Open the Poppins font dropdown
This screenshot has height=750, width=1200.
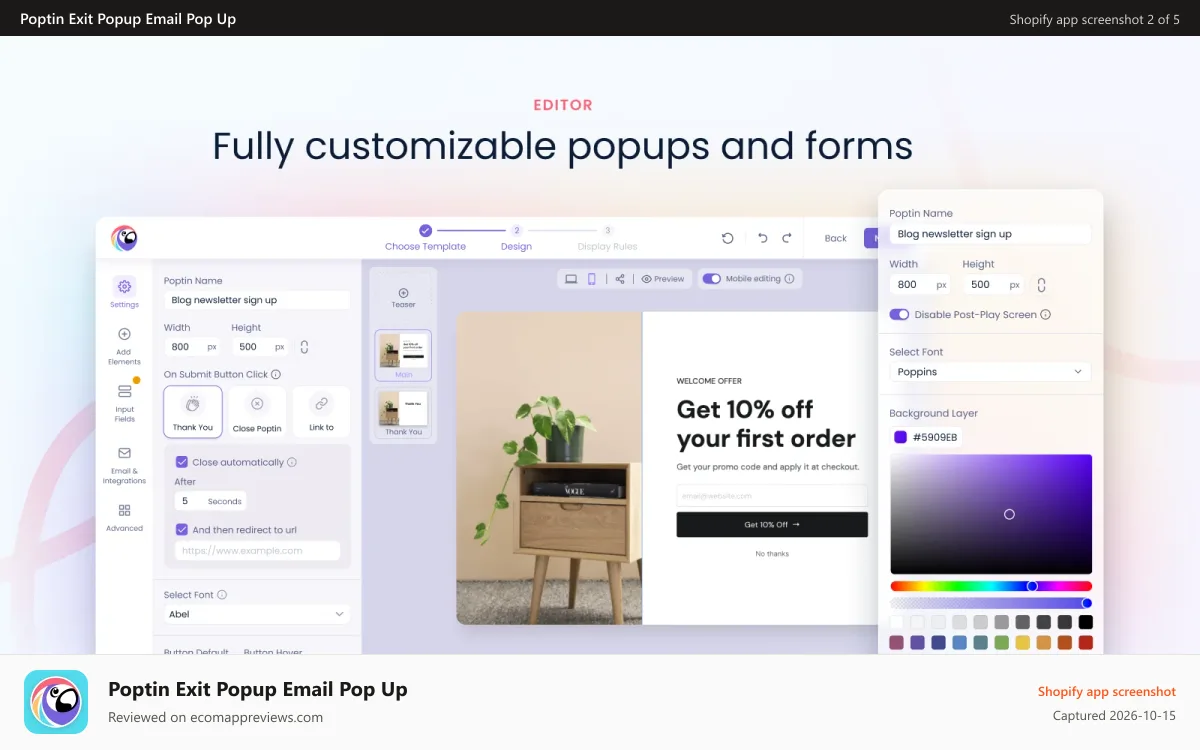tap(990, 372)
